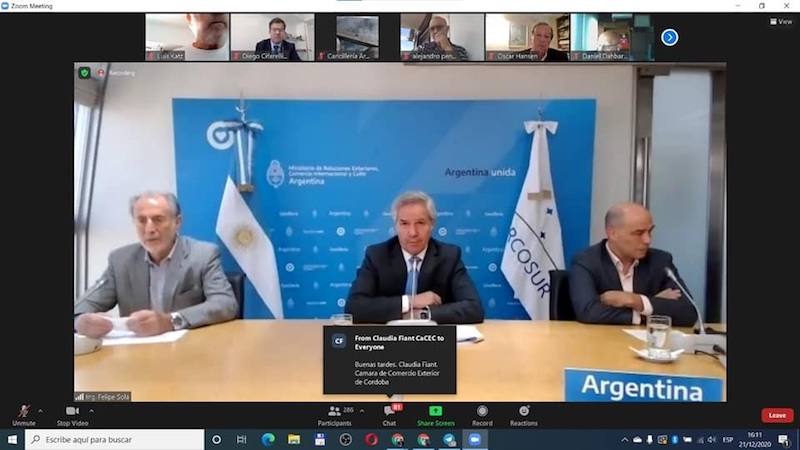Select Diego Cifarelli's video thumbnail
Image resolution: width=800 pixels, height=450 pixels.
pyautogui.click(x=272, y=37)
